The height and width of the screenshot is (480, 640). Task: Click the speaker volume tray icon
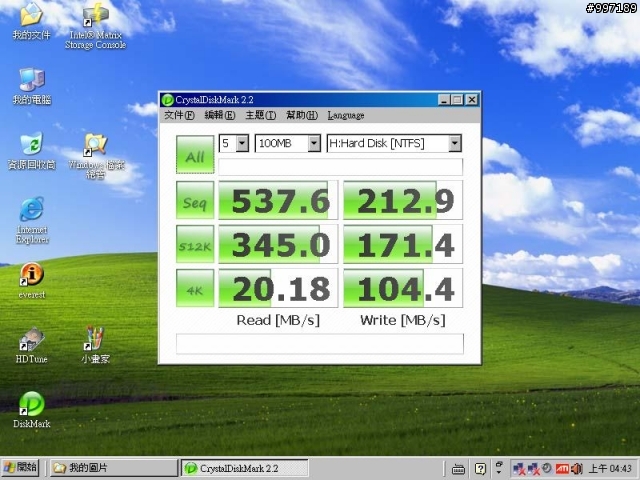coord(577,469)
